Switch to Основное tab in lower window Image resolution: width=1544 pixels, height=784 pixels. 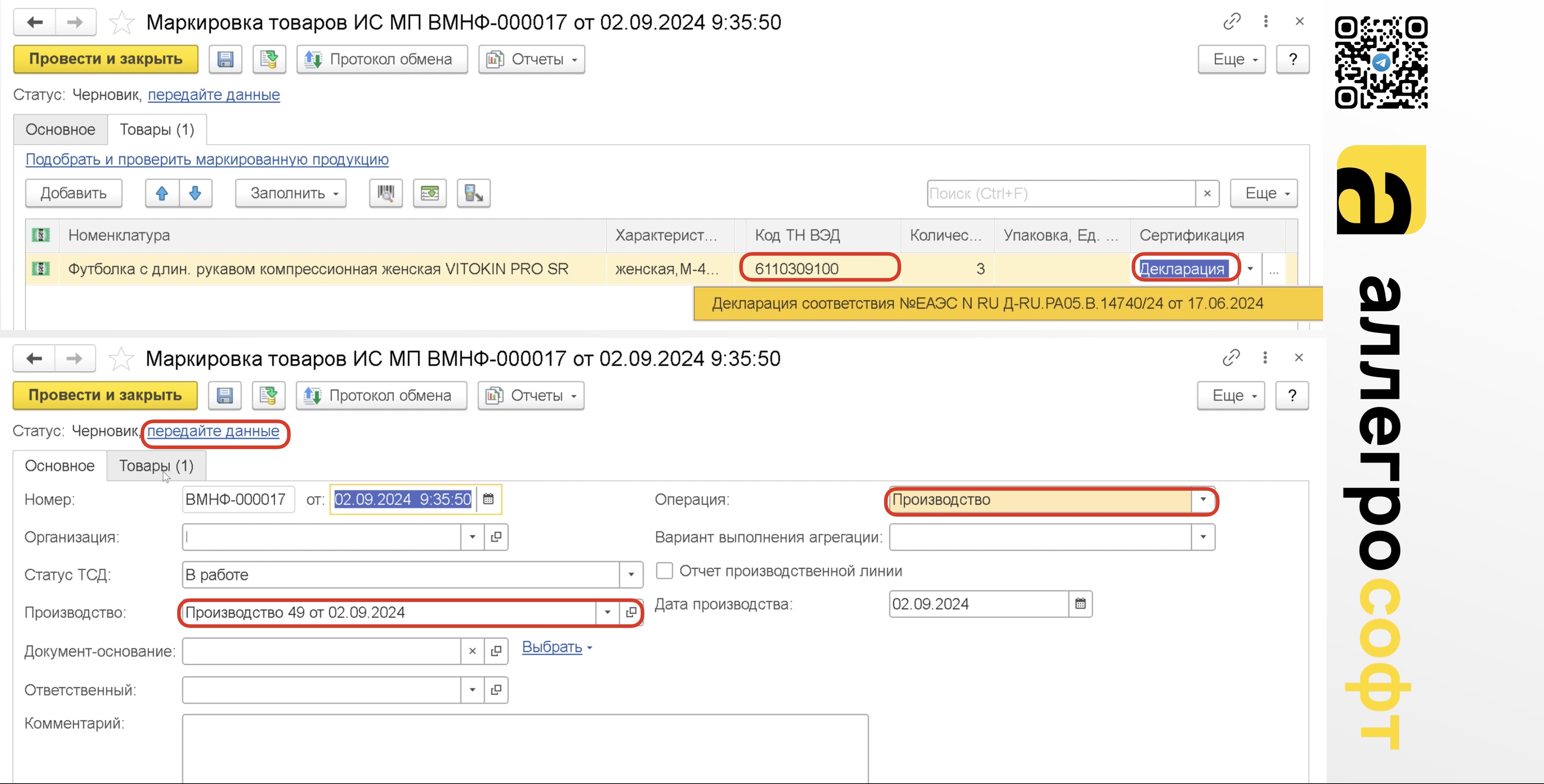[x=59, y=465]
